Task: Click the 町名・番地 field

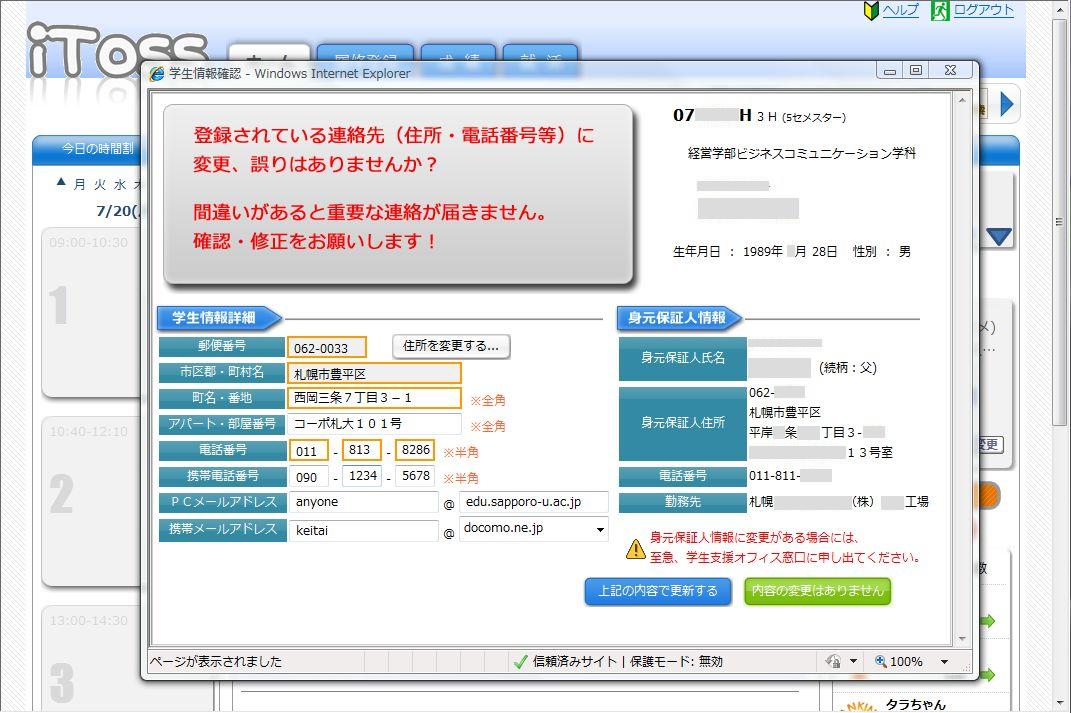Action: click(x=374, y=398)
